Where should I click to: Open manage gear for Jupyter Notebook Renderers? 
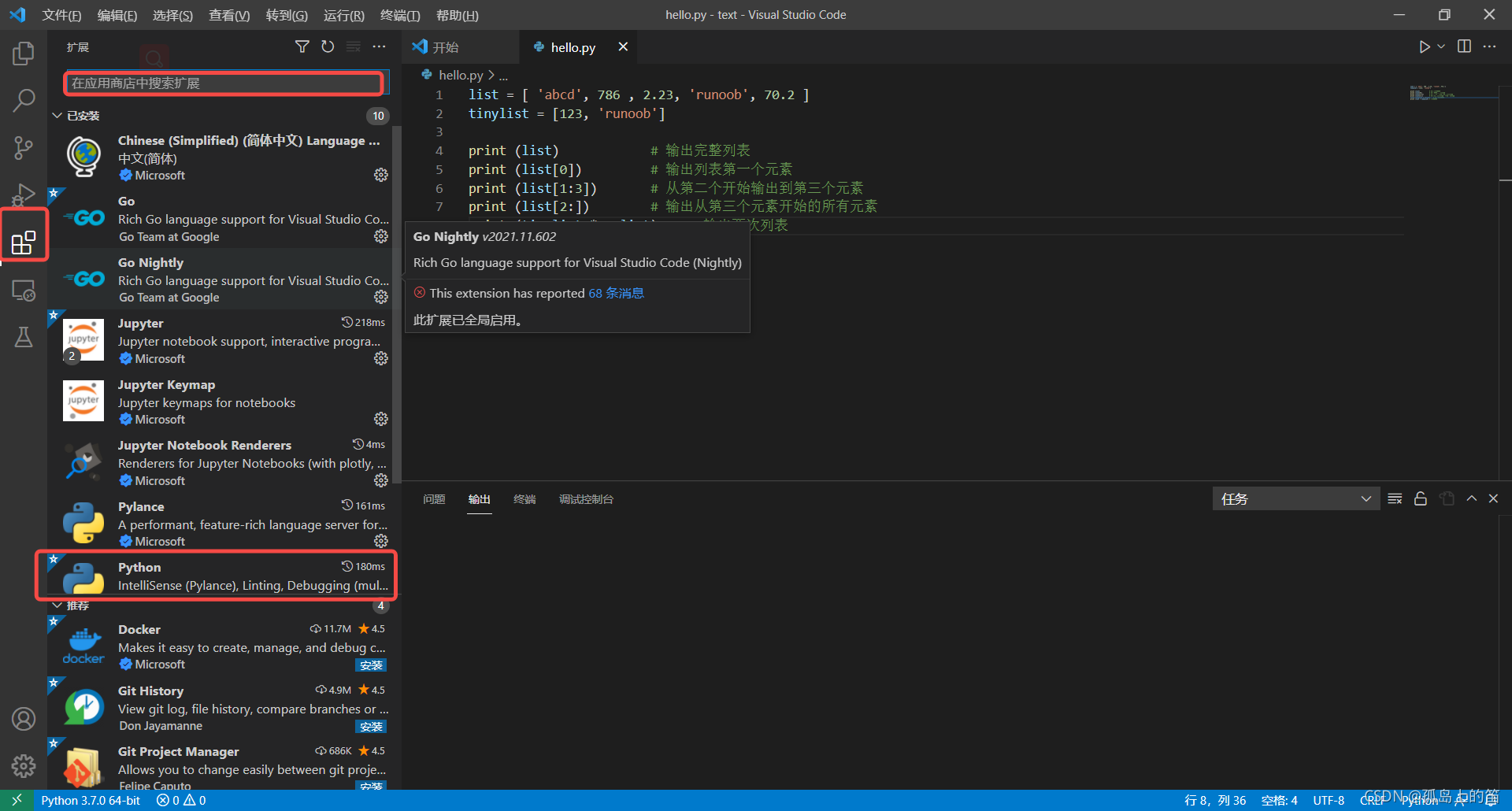381,480
